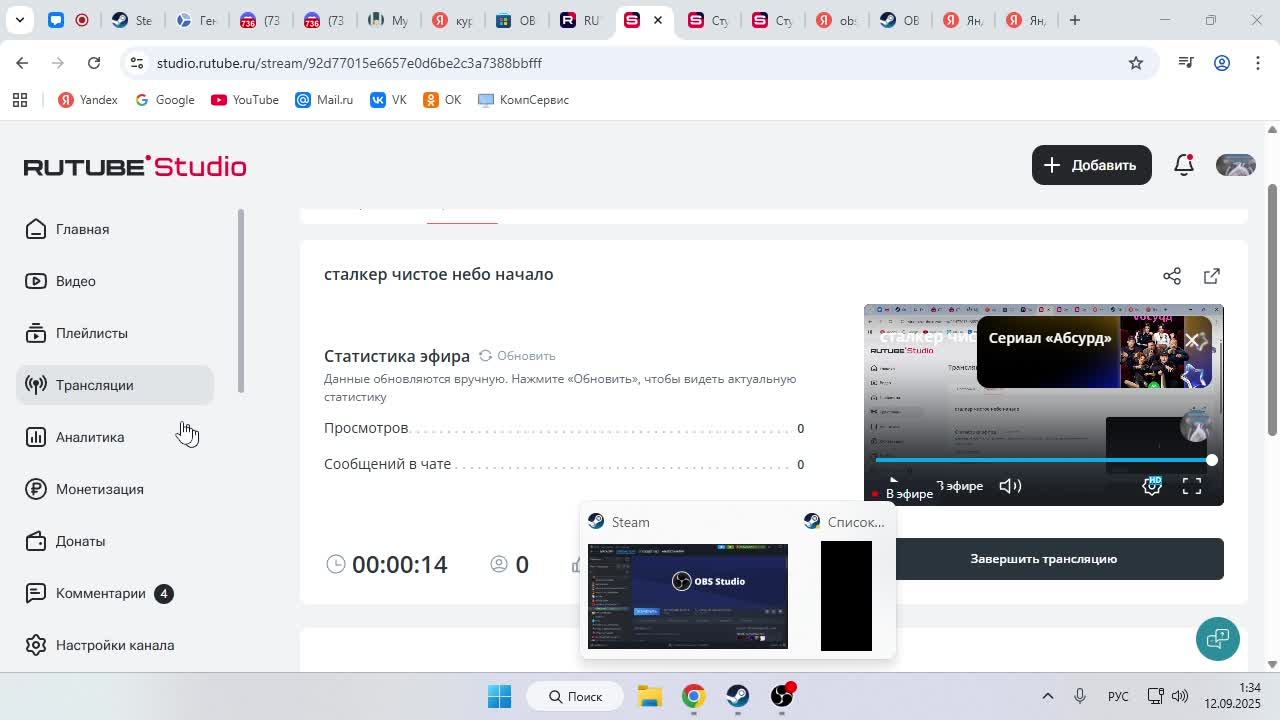Click the Steam taskbar icon
Viewport: 1280px width, 720px height.
pyautogui.click(x=738, y=696)
